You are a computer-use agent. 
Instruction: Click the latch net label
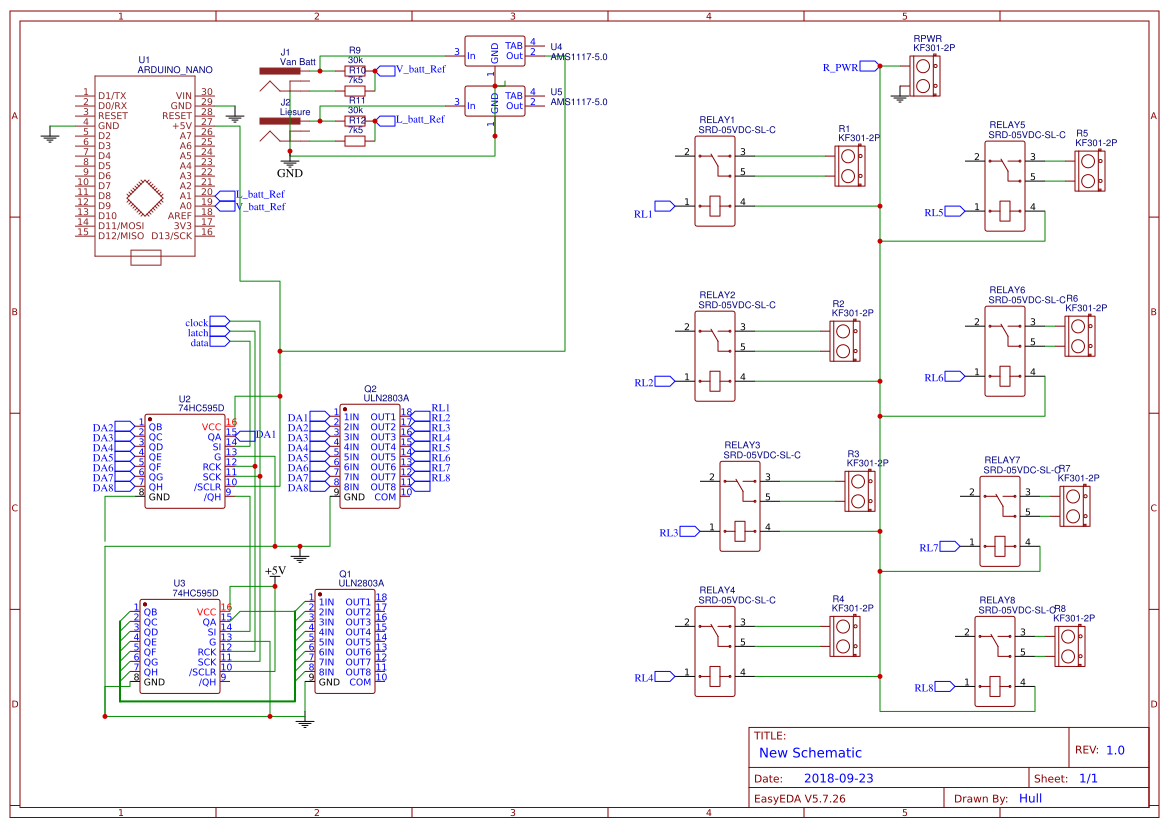pyautogui.click(x=196, y=335)
